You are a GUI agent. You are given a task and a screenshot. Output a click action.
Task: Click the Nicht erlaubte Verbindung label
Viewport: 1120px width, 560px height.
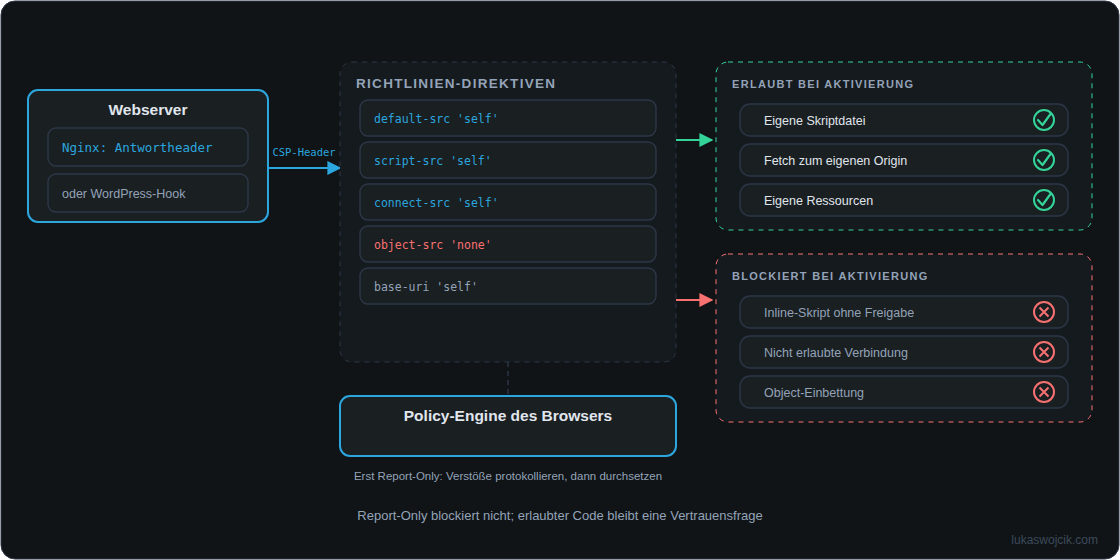pyautogui.click(x=836, y=353)
